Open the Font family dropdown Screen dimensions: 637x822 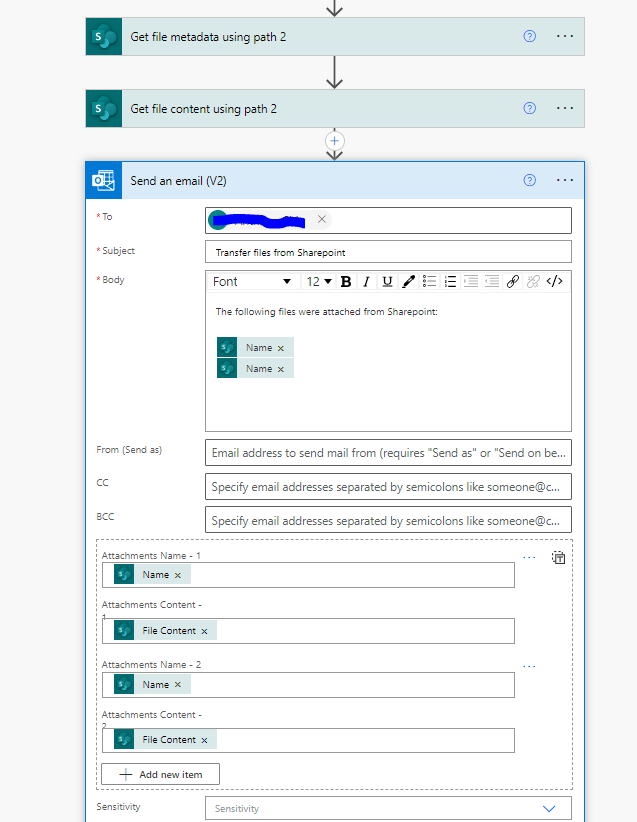pyautogui.click(x=252, y=282)
